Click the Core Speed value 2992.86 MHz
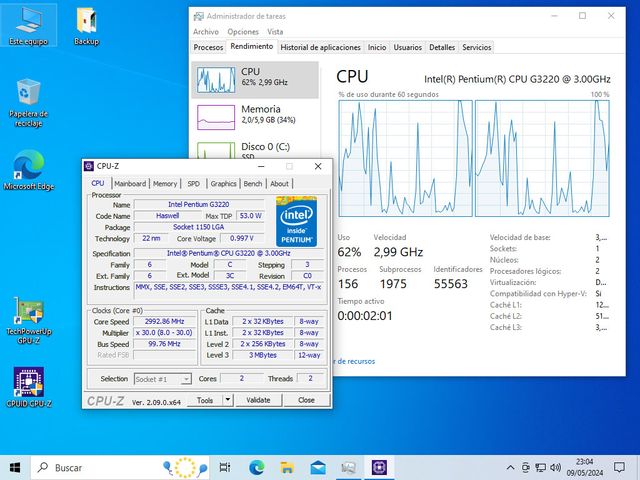Viewport: 640px width, 480px height. (x=164, y=321)
